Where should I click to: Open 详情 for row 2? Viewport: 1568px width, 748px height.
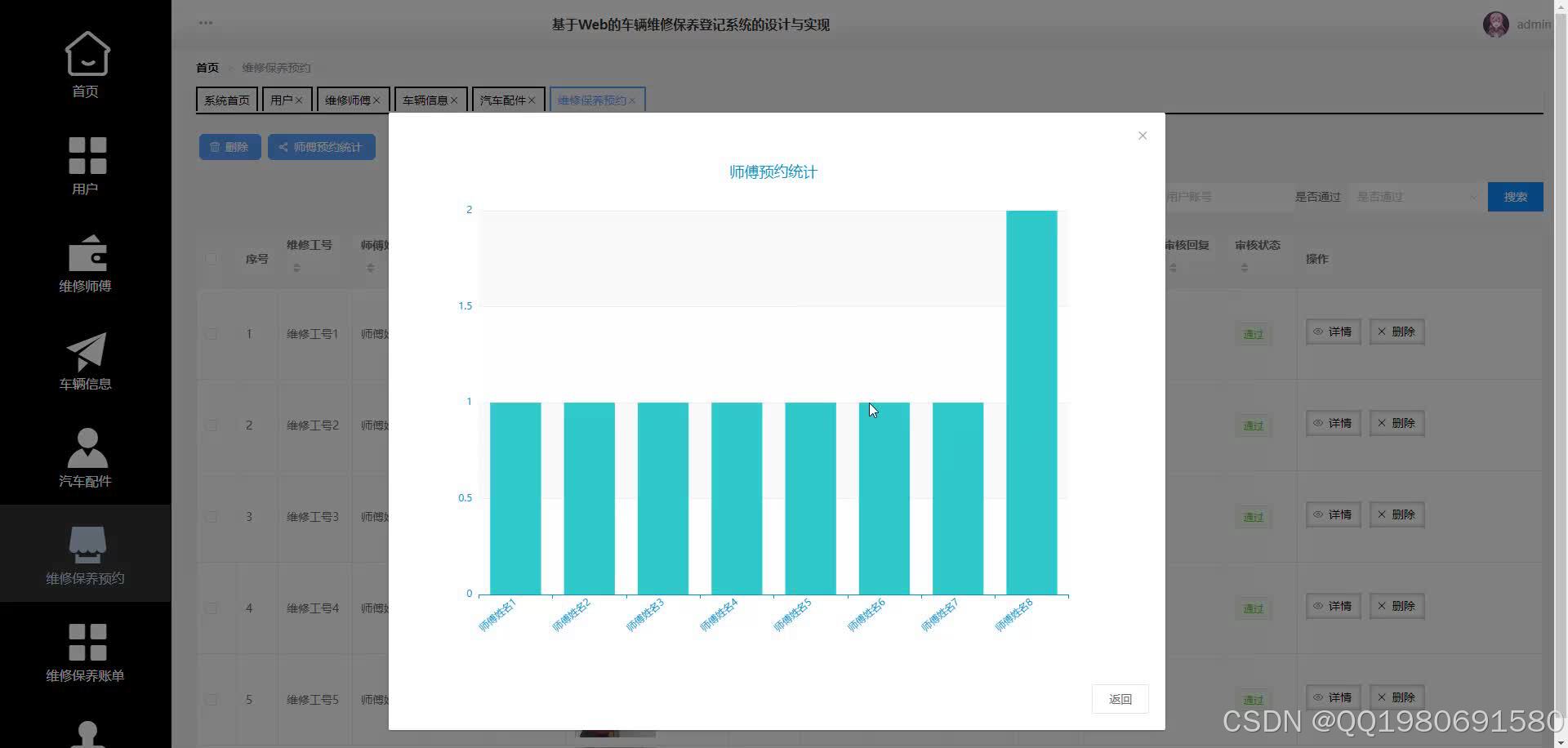coord(1334,423)
